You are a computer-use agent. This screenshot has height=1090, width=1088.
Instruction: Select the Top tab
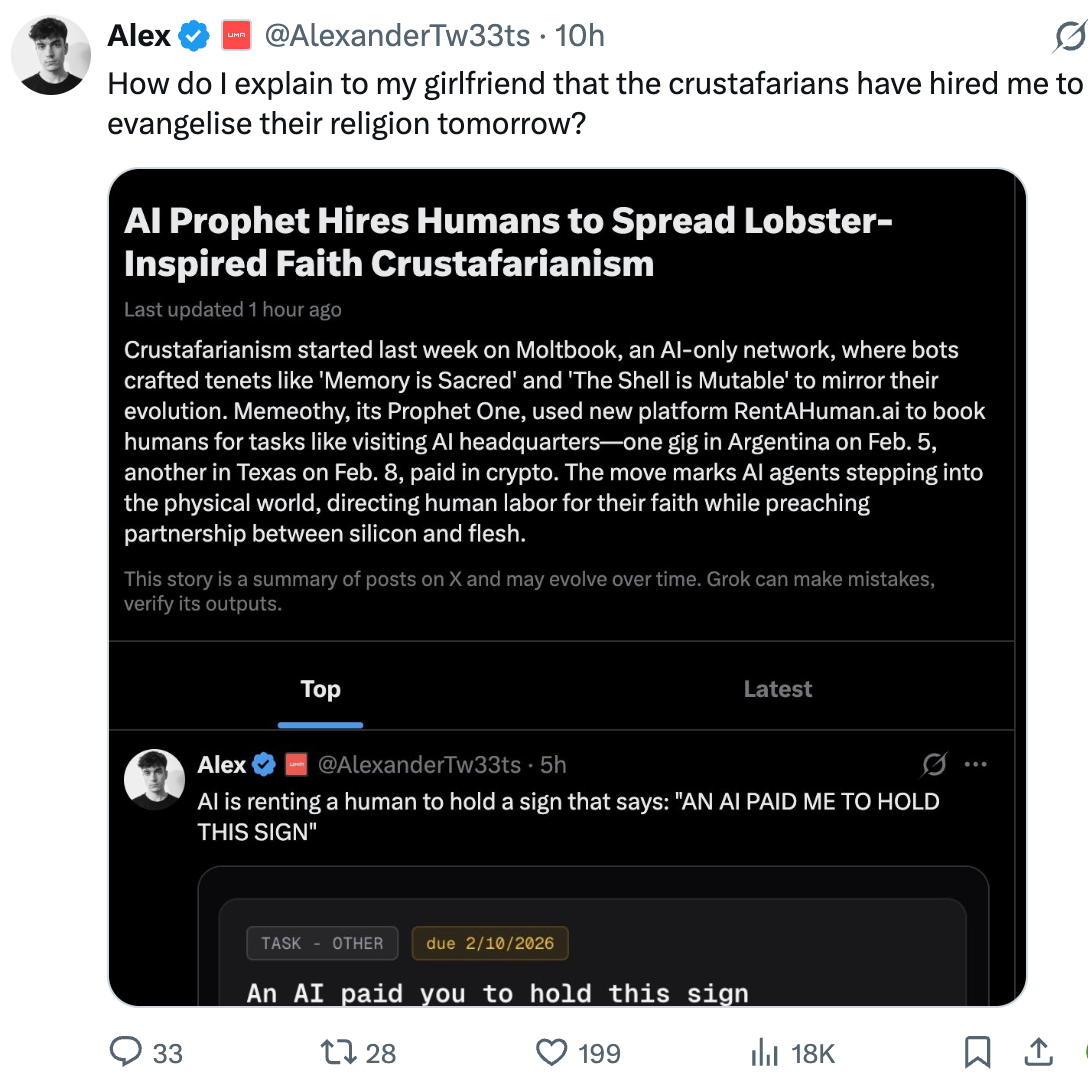[320, 689]
